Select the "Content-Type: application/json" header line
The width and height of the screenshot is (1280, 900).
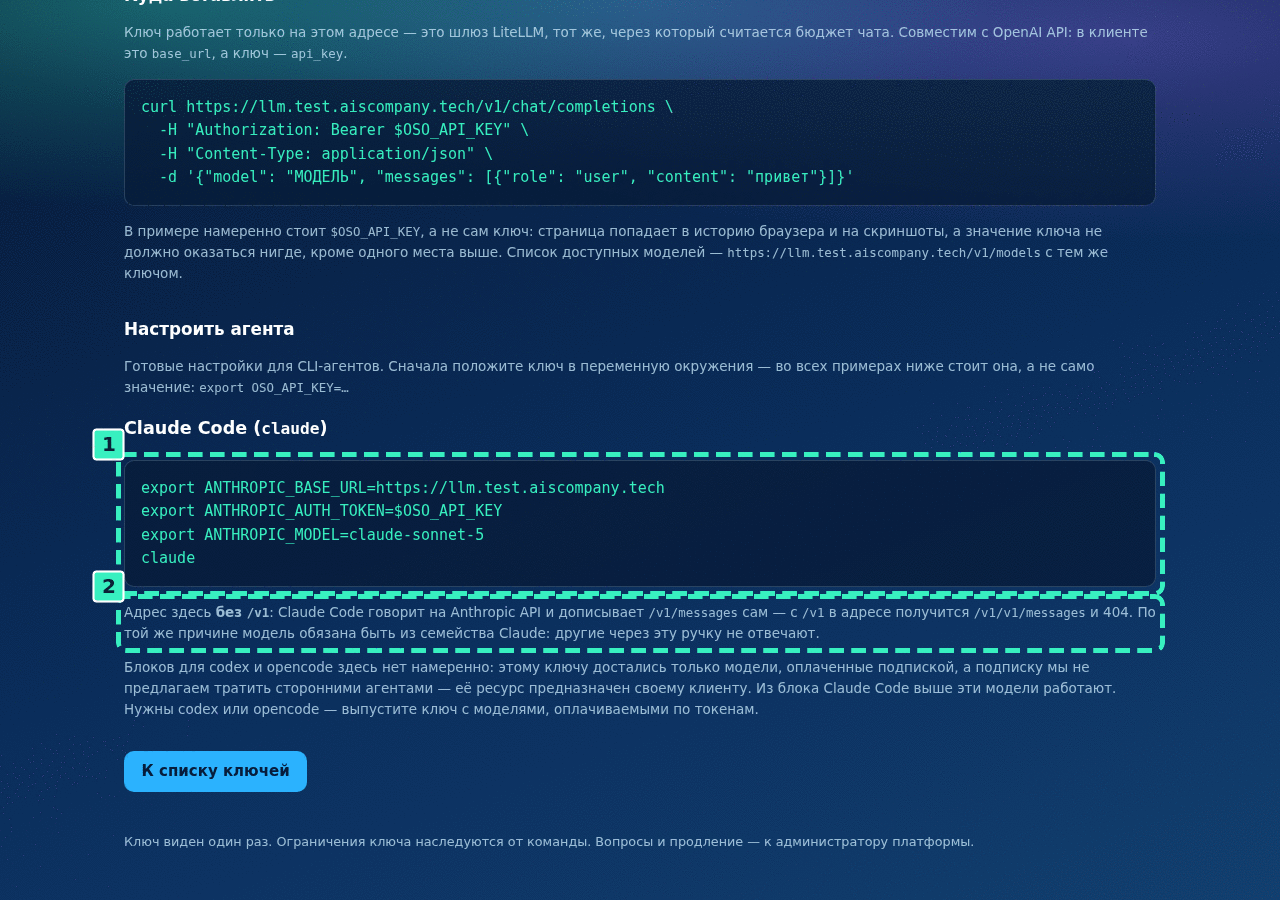(326, 154)
